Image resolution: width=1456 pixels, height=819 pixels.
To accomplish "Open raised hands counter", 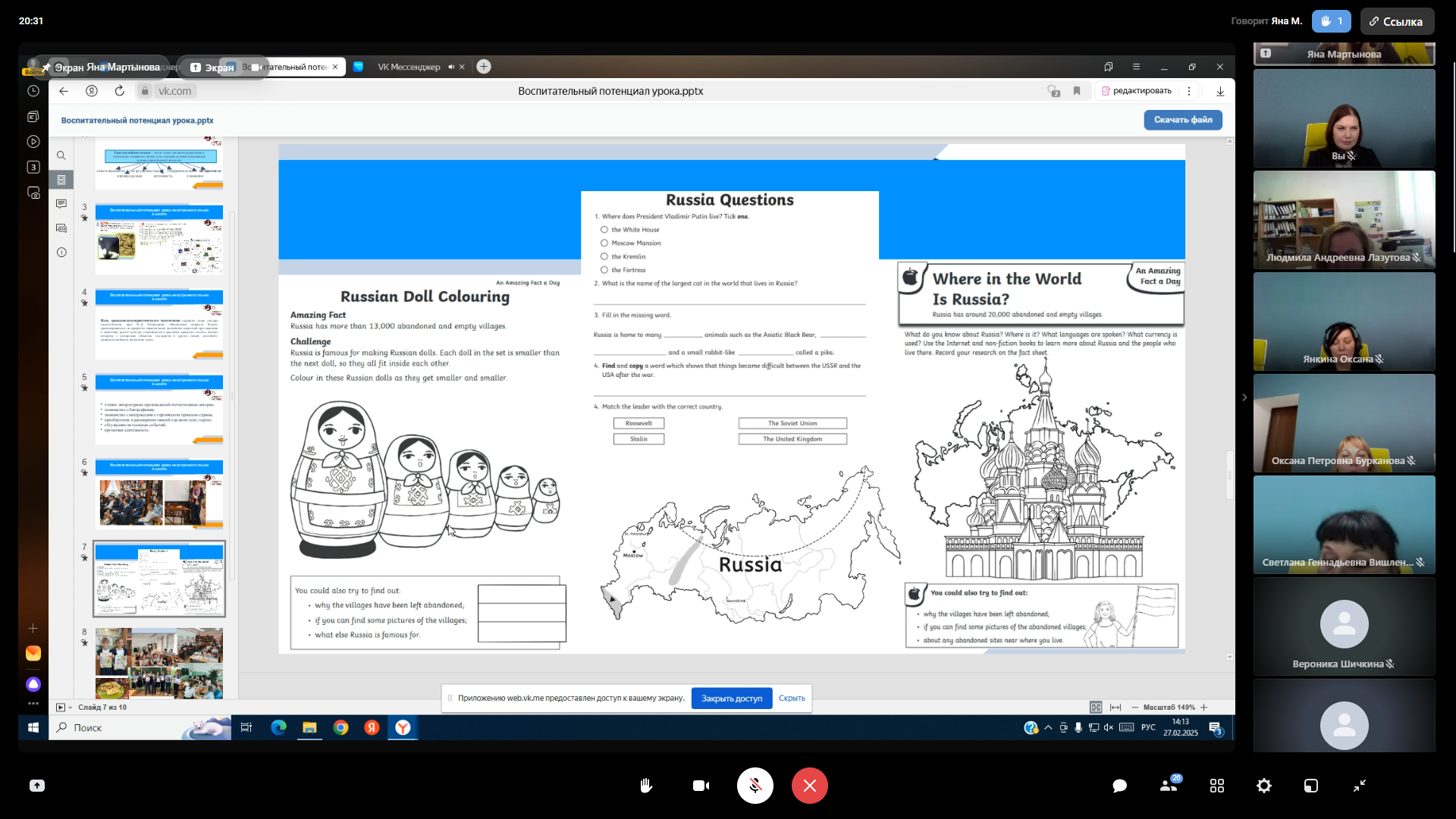I will [x=1331, y=21].
